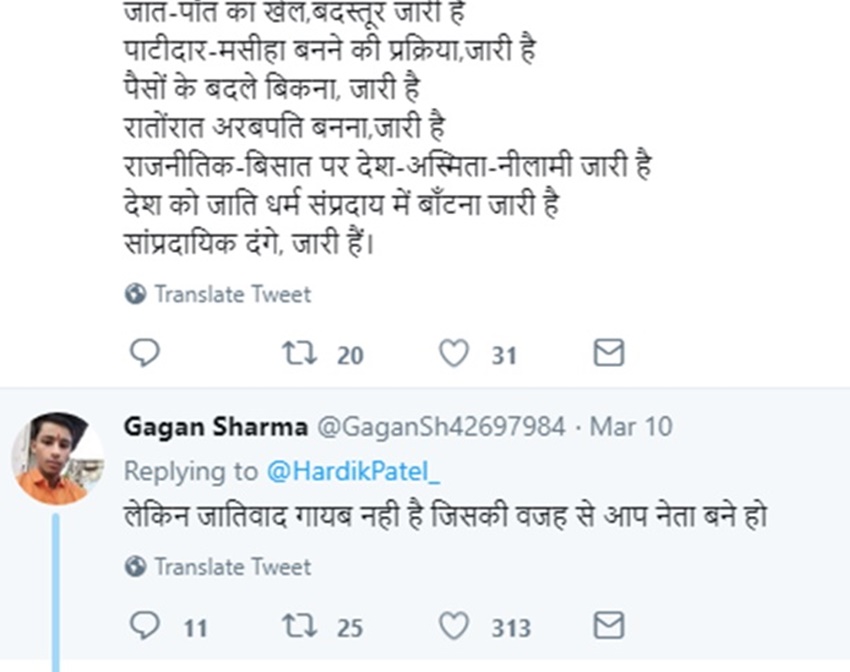
Task: Click the @GaganSh42697984 handle
Action: [x=441, y=427]
